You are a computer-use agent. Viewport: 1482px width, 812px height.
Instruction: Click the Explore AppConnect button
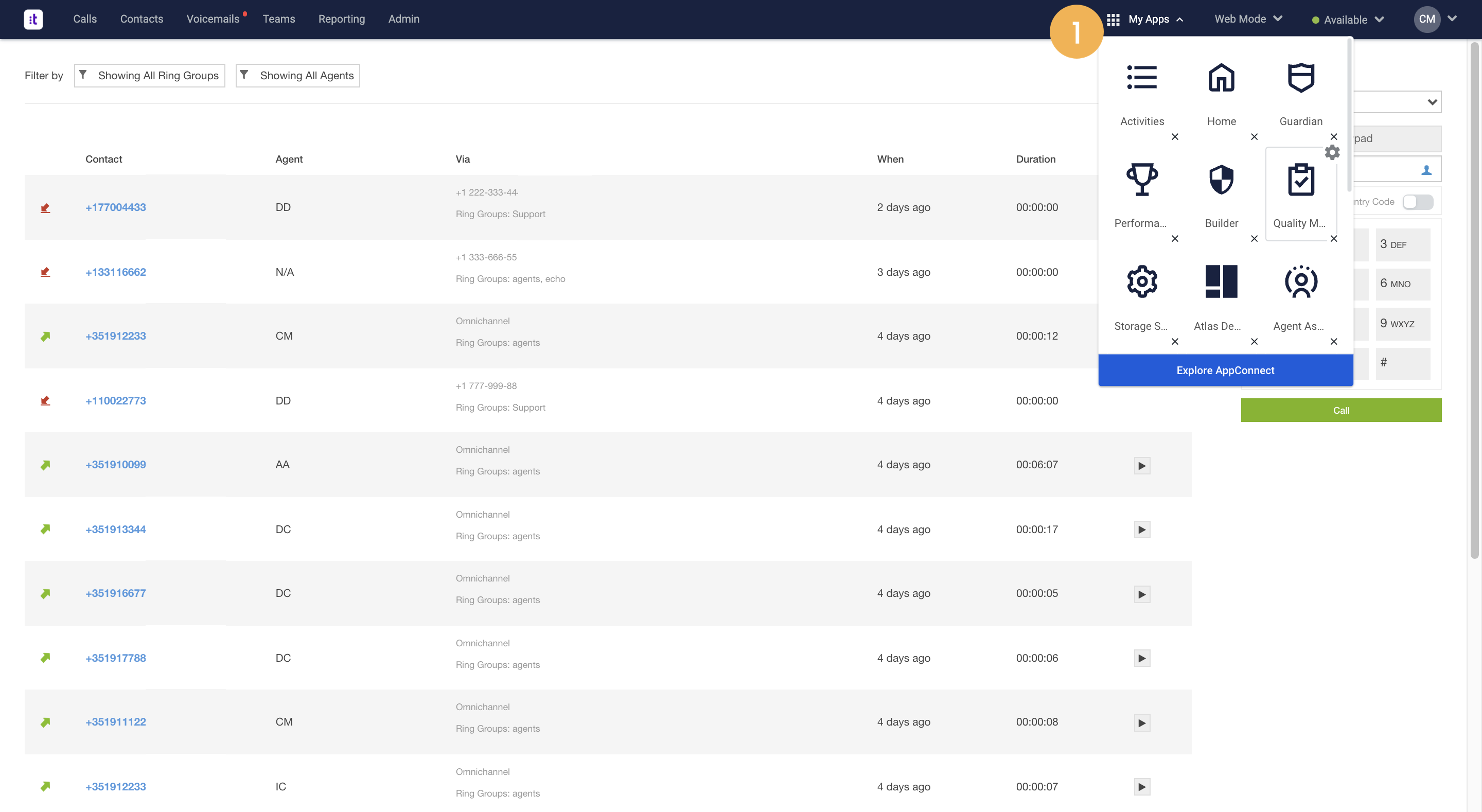[x=1225, y=370]
